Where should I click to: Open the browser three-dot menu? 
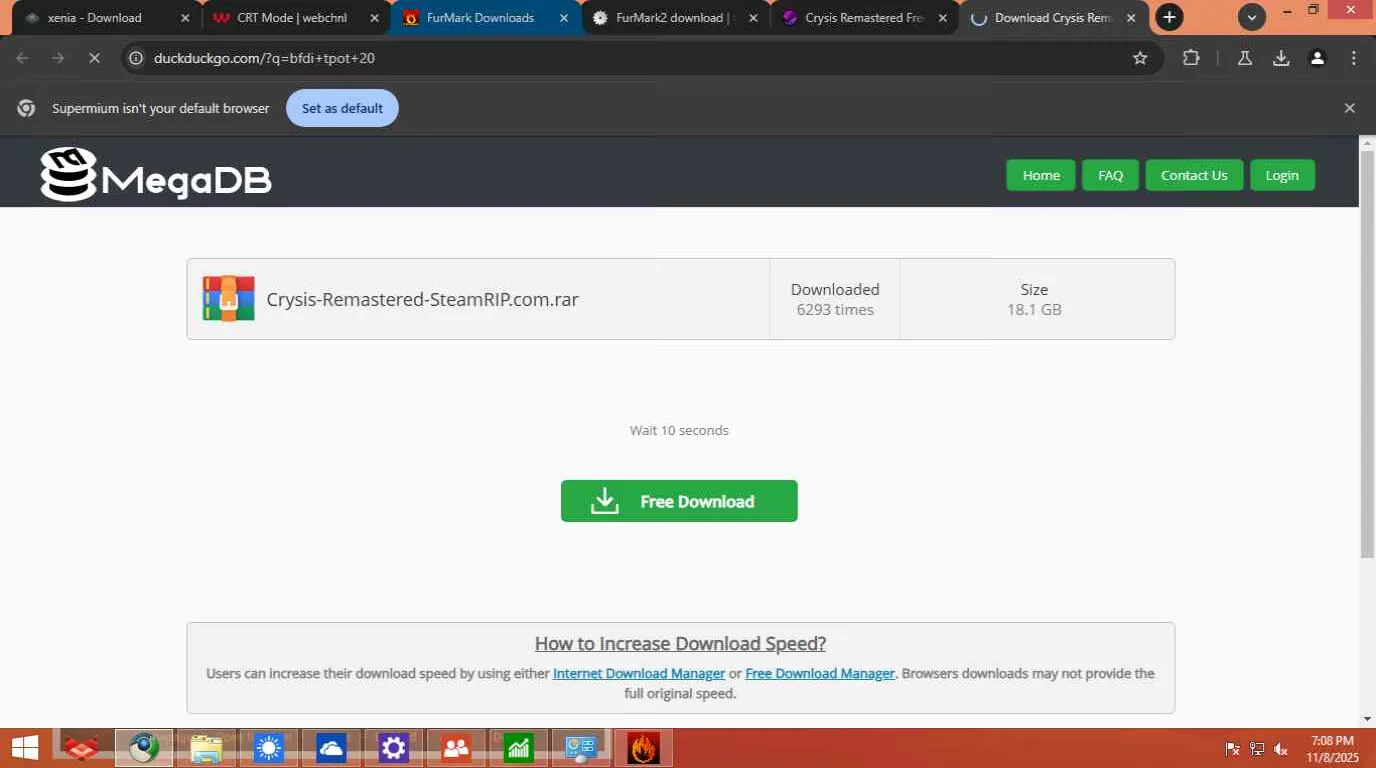pyautogui.click(x=1354, y=58)
